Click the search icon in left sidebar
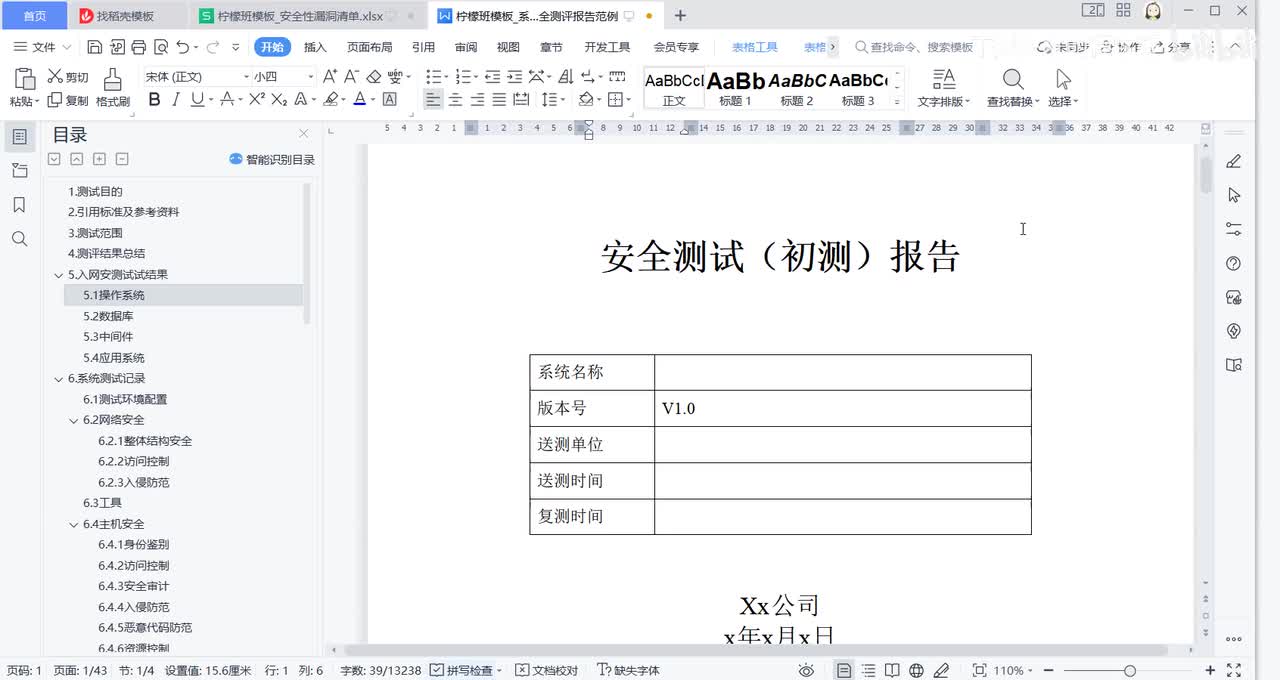Screen dimensions: 1280x680 (19, 239)
